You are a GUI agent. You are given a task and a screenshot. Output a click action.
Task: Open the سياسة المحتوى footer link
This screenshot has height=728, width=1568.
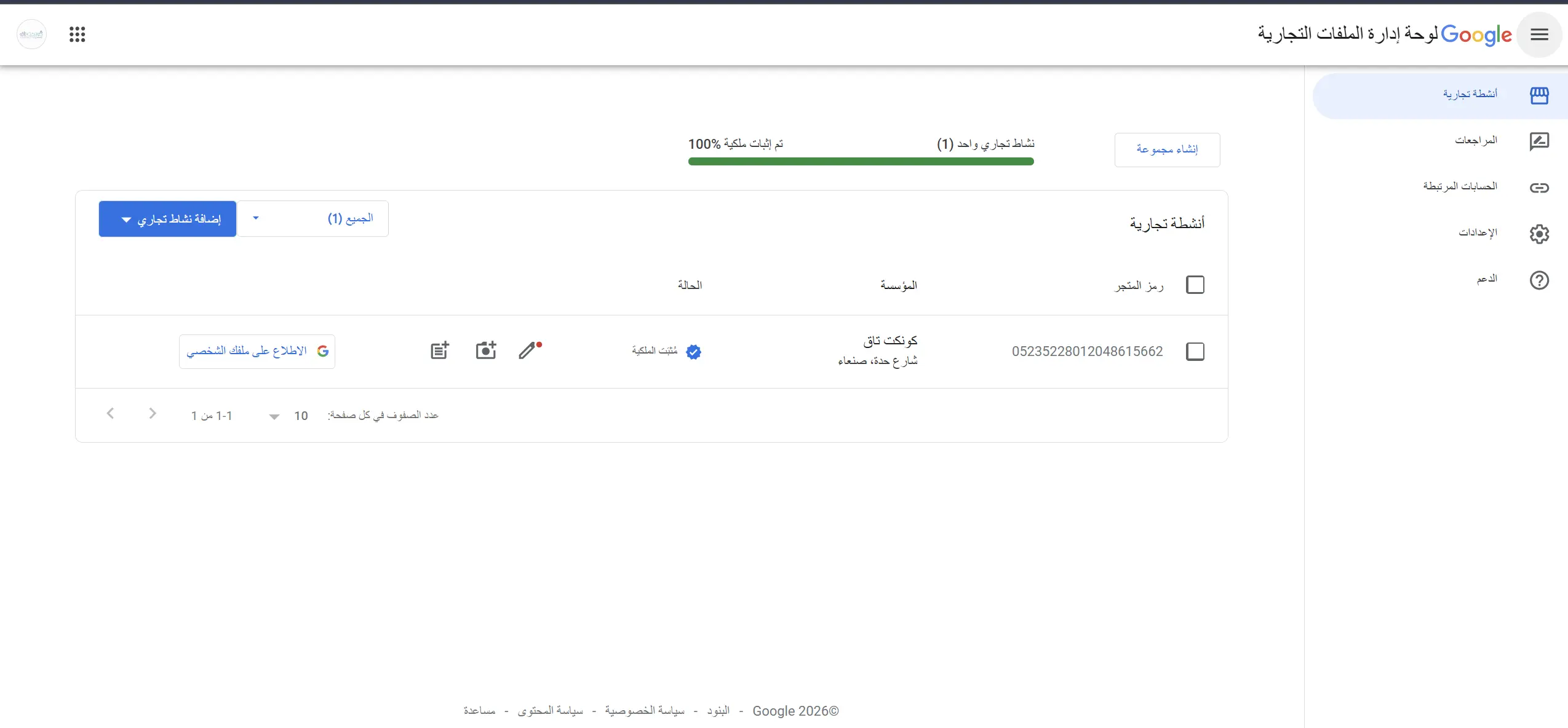(x=550, y=711)
